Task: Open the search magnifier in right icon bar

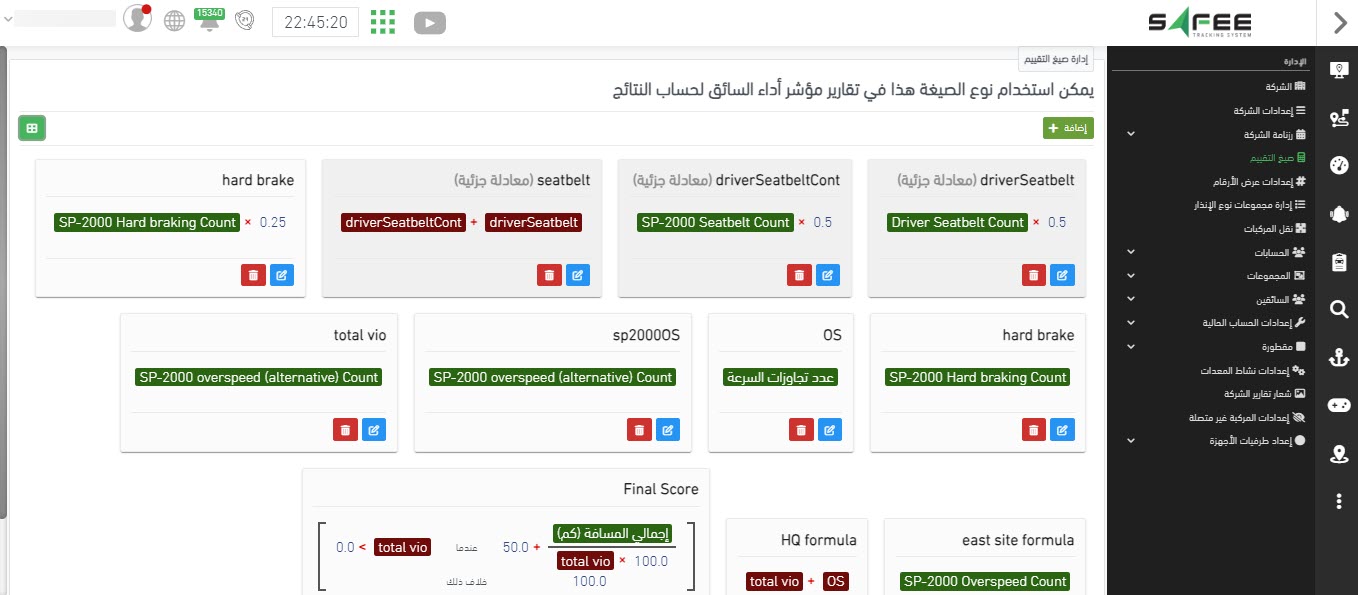Action: coord(1339,310)
